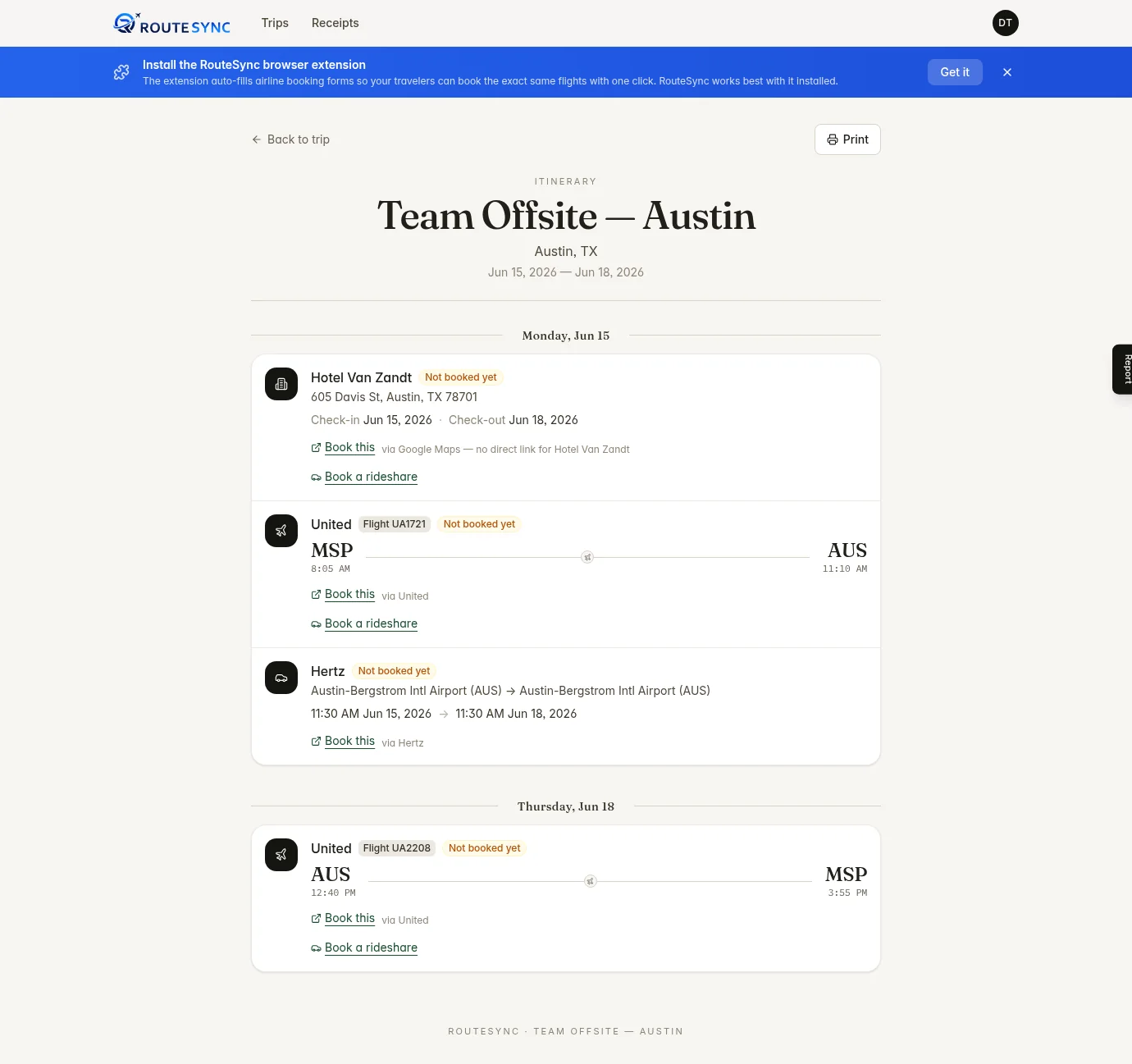
Task: Click the plane icon for Flight UA2208
Action: click(x=281, y=855)
